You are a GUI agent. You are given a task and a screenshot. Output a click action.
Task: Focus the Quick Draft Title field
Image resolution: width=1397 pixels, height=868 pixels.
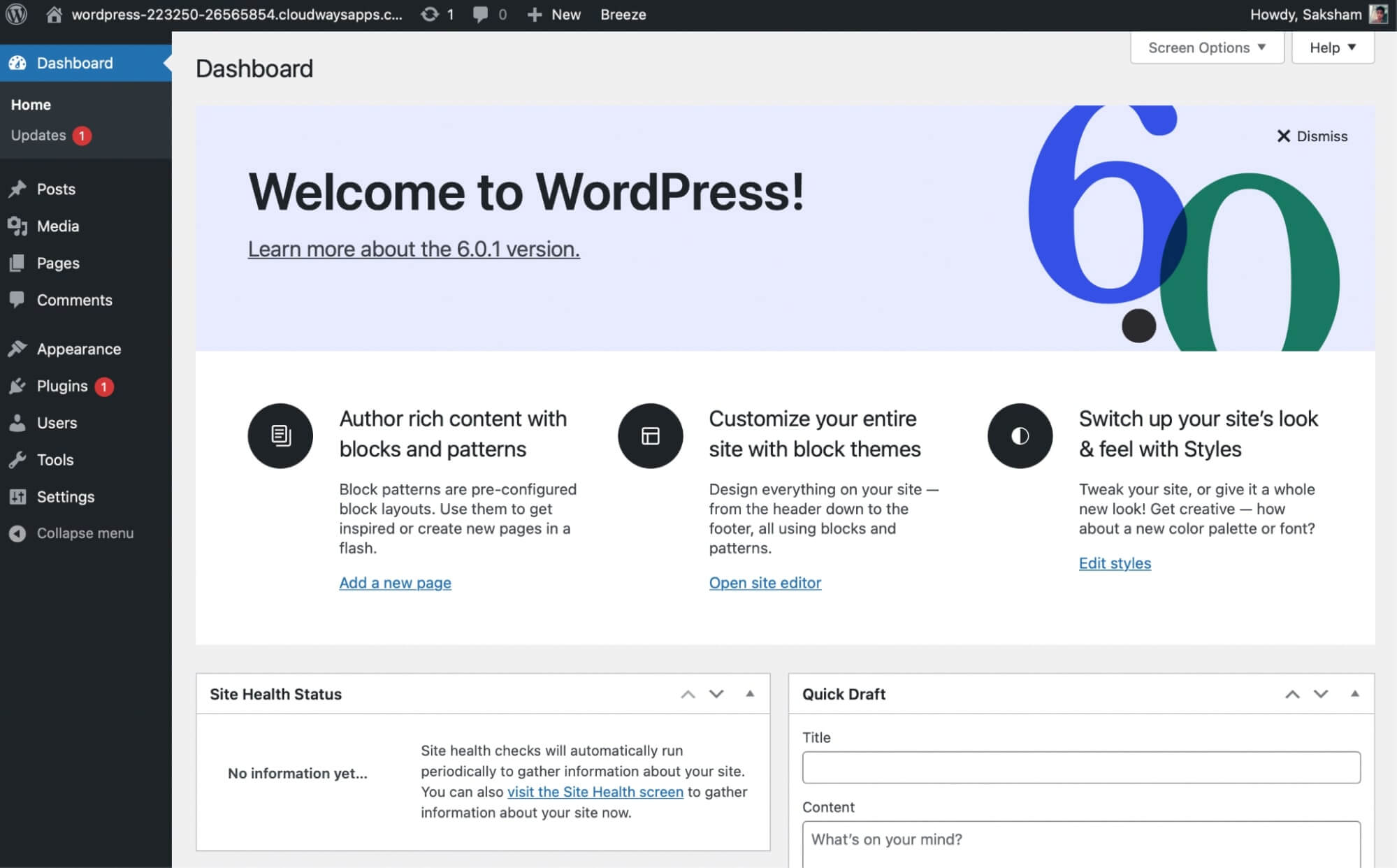(1081, 767)
